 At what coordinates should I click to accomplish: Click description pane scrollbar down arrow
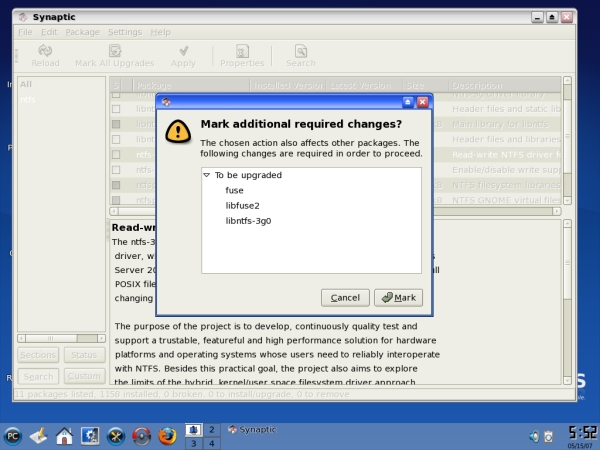pos(567,380)
